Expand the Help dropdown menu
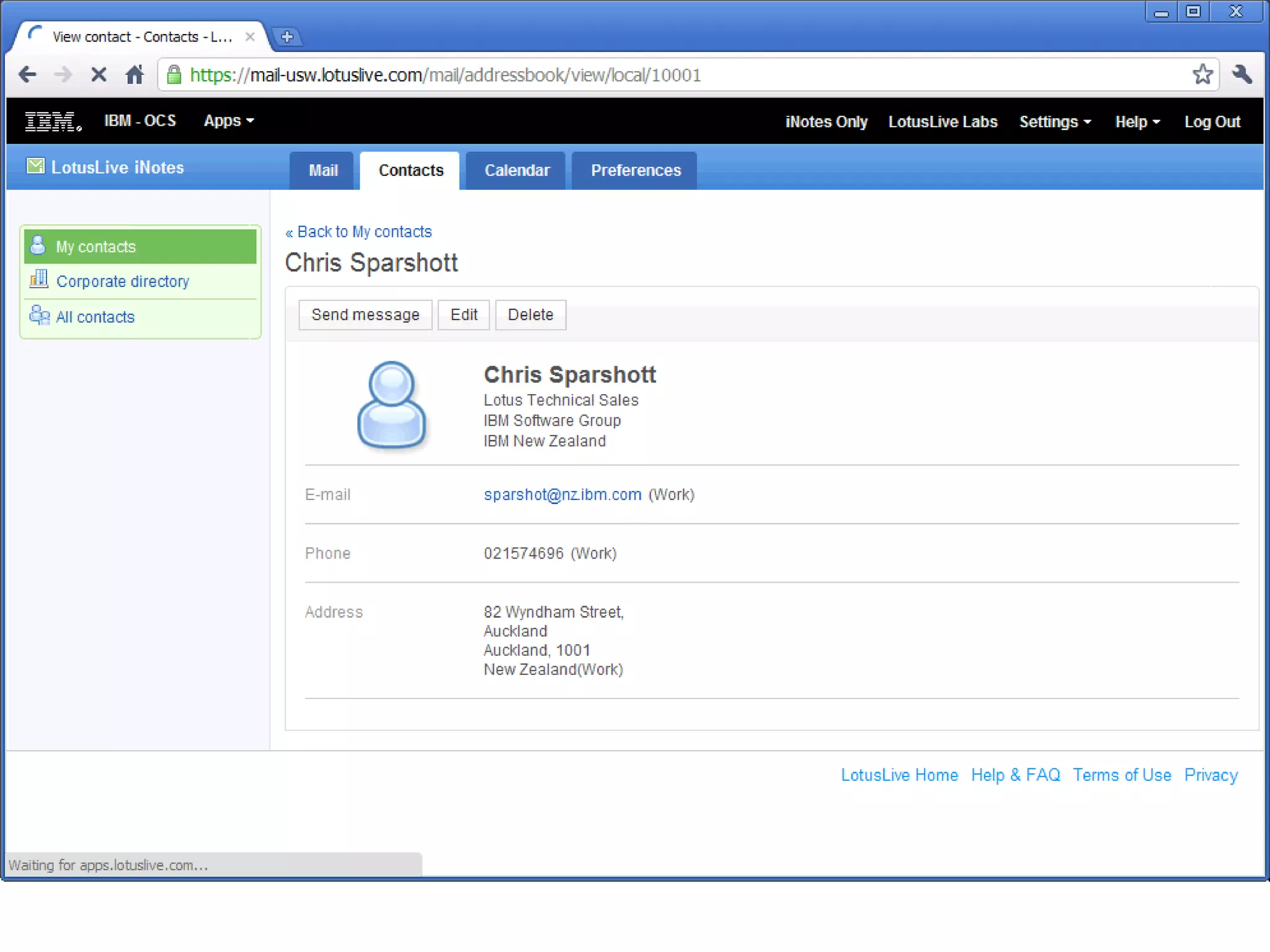The image size is (1270, 952). point(1137,121)
